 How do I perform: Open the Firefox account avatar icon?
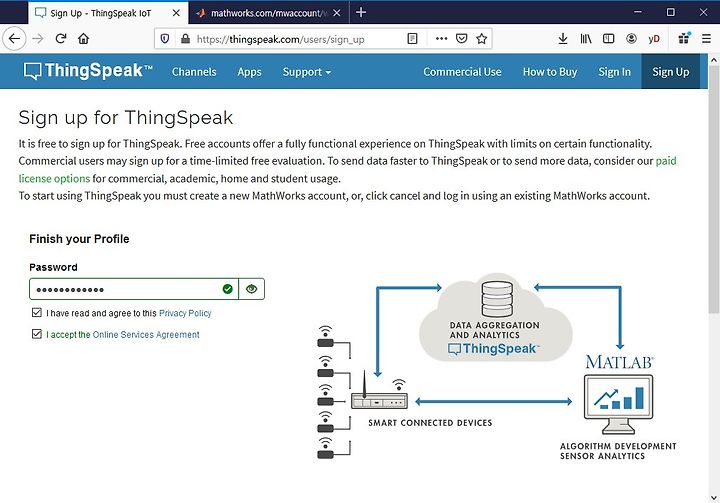(x=631, y=39)
